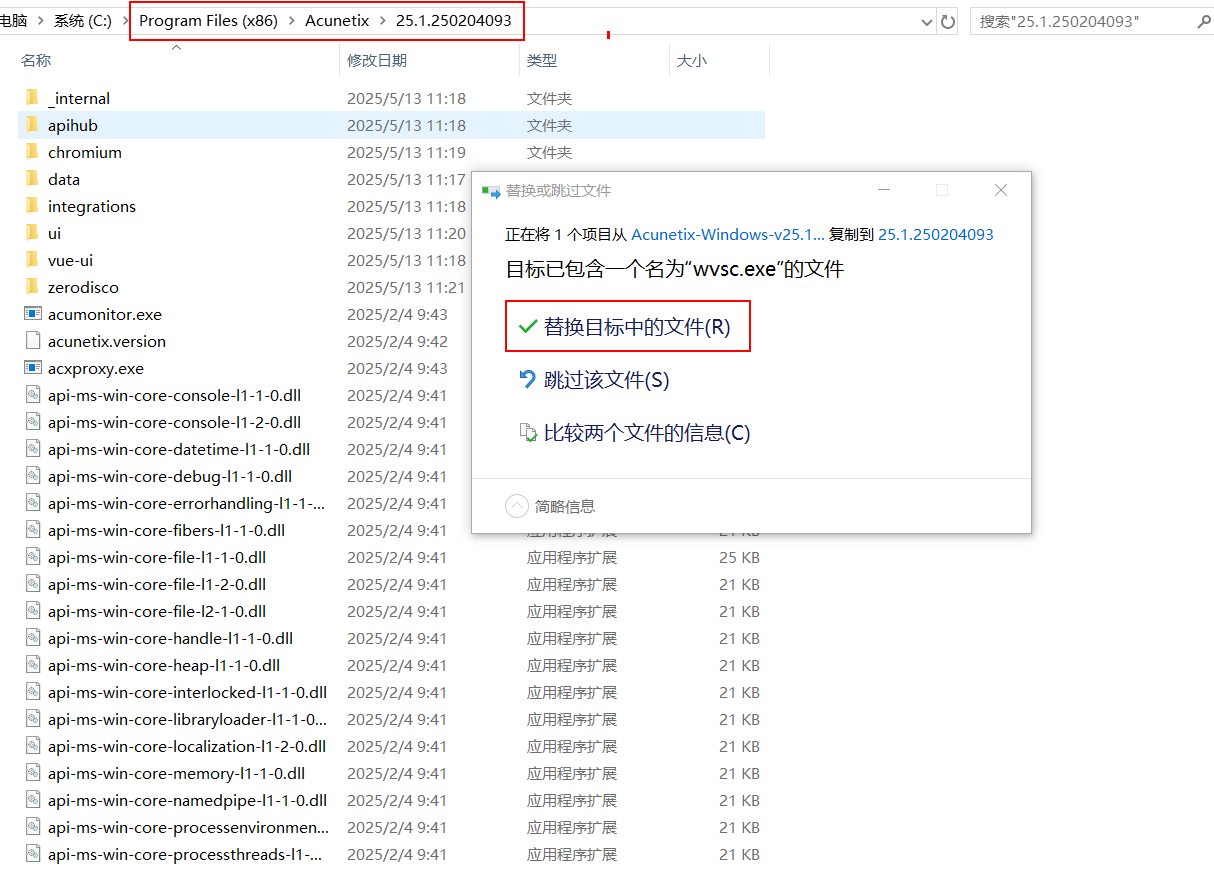Expand chevron after Acunetix breadcrumb
This screenshot has height=871, width=1214.
tap(383, 21)
